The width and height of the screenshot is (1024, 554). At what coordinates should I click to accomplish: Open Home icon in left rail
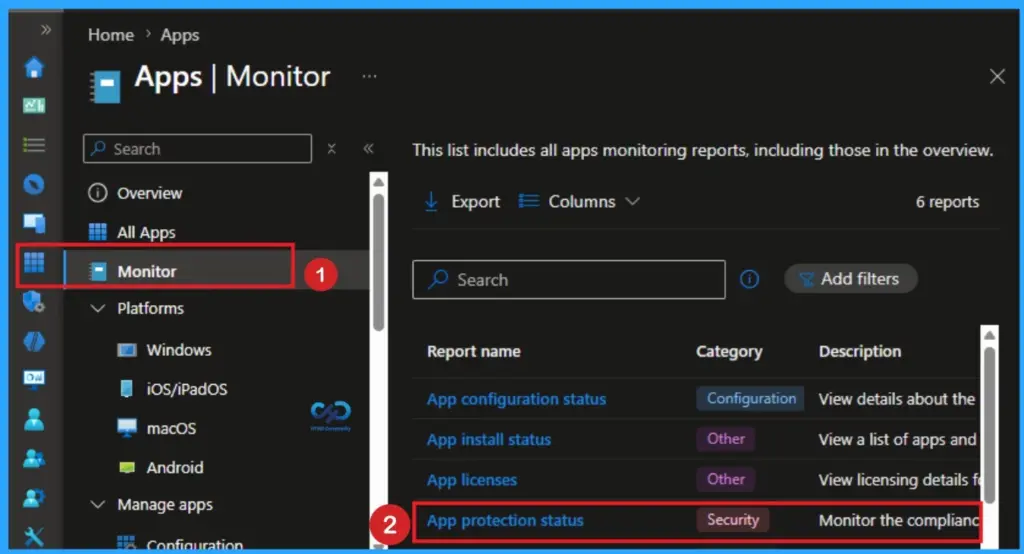point(34,67)
